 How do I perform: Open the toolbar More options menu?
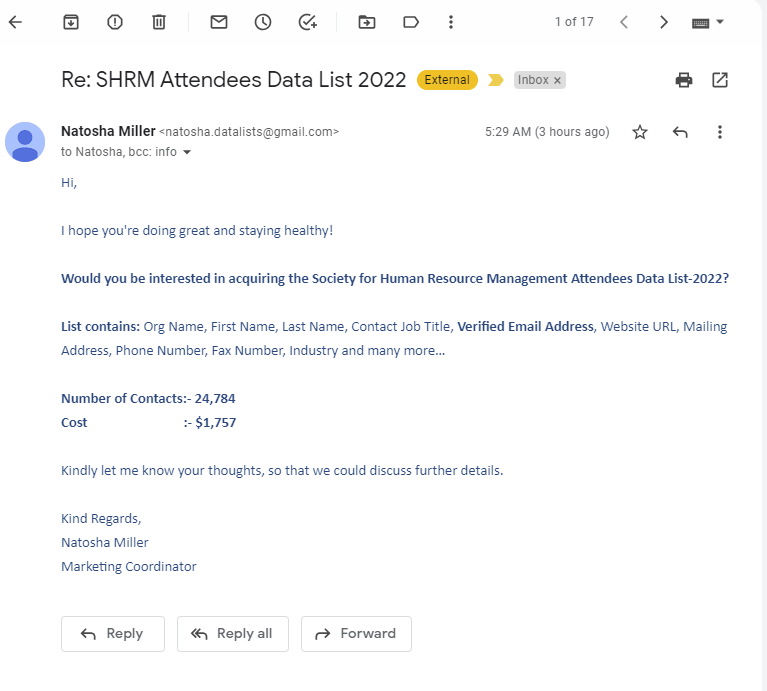[451, 22]
